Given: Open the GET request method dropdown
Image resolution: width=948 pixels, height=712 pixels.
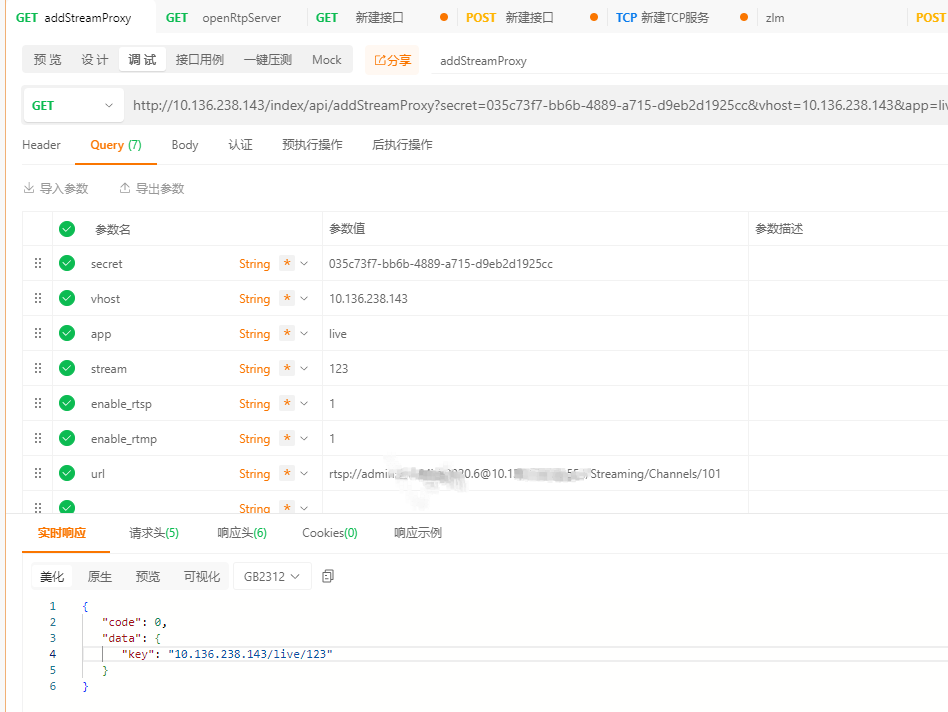Looking at the screenshot, I should tap(73, 105).
